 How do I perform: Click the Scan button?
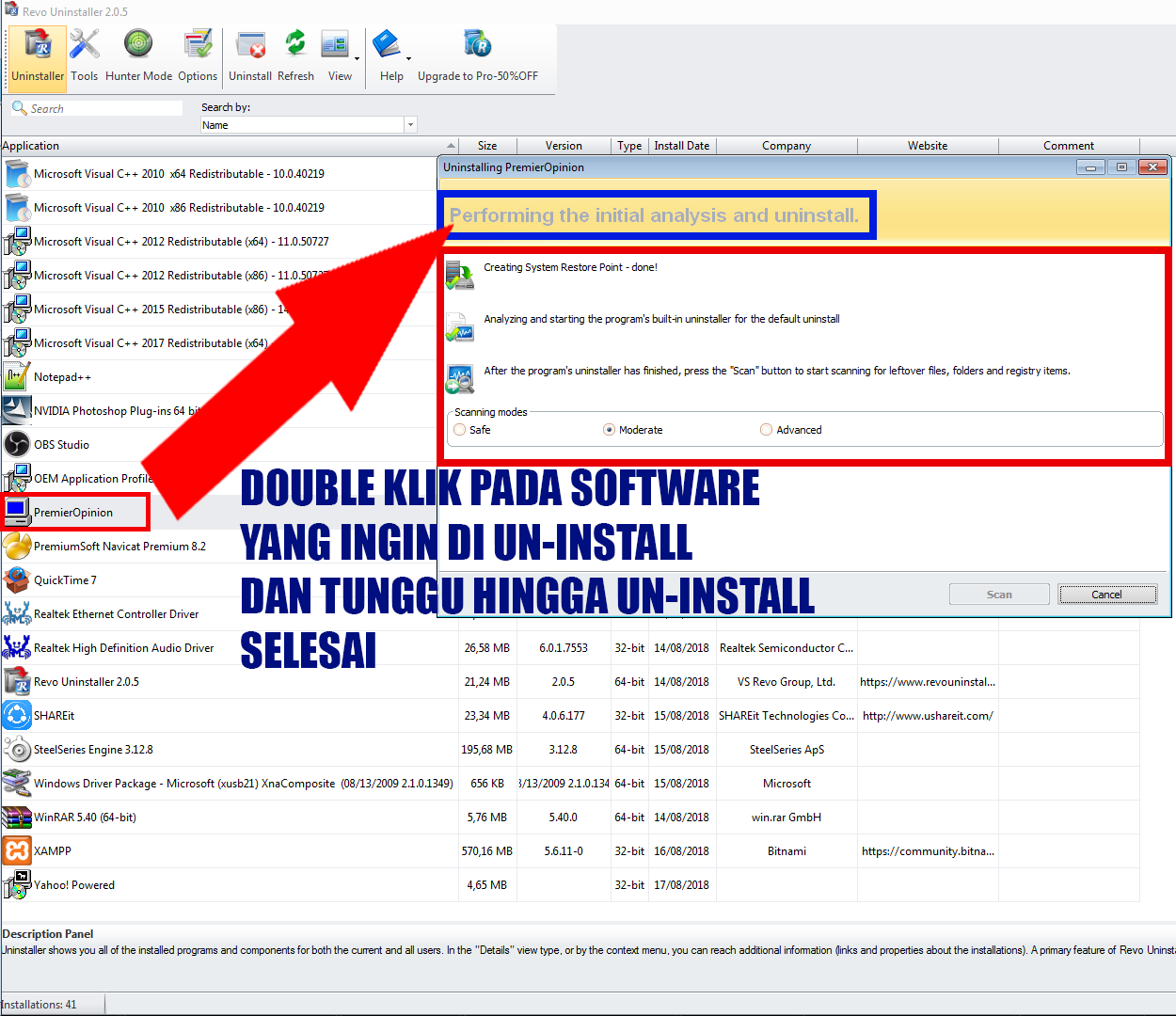pyautogui.click(x=999, y=595)
